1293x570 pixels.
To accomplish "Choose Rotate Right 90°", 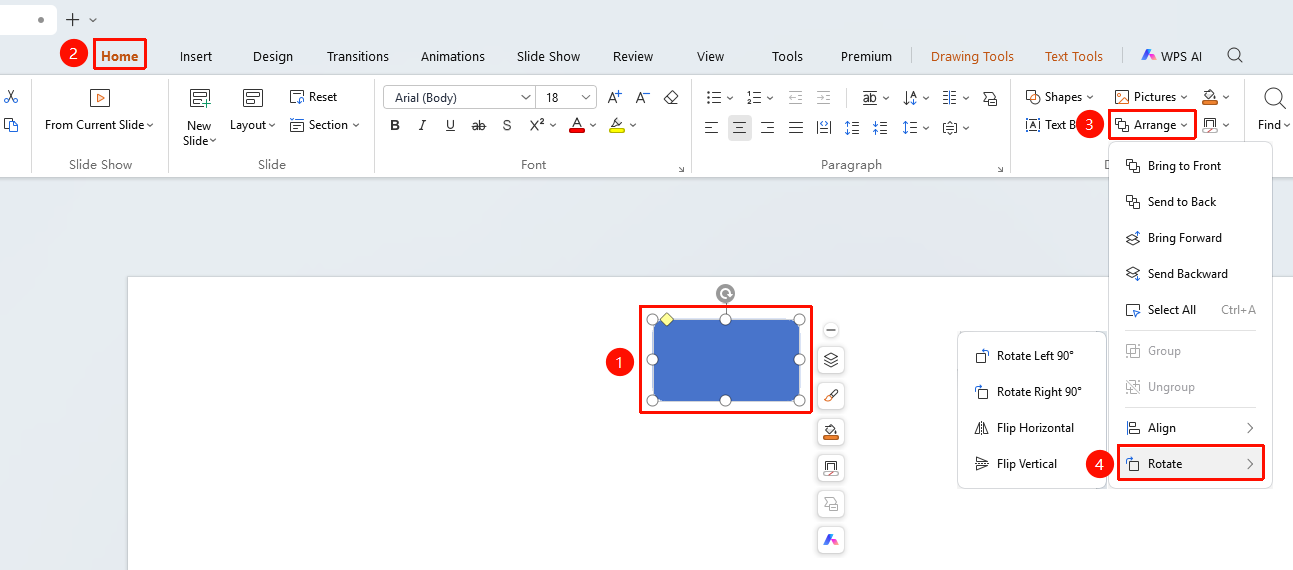I will (1031, 392).
